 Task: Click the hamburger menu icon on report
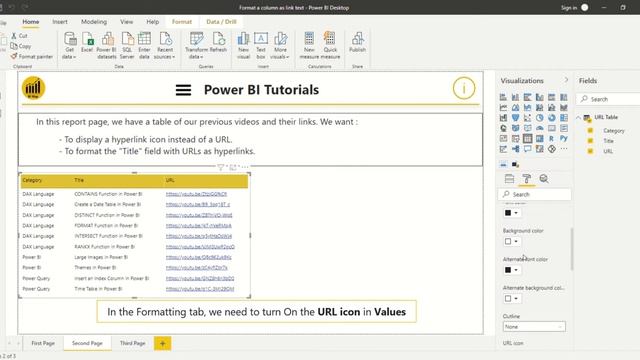point(183,90)
